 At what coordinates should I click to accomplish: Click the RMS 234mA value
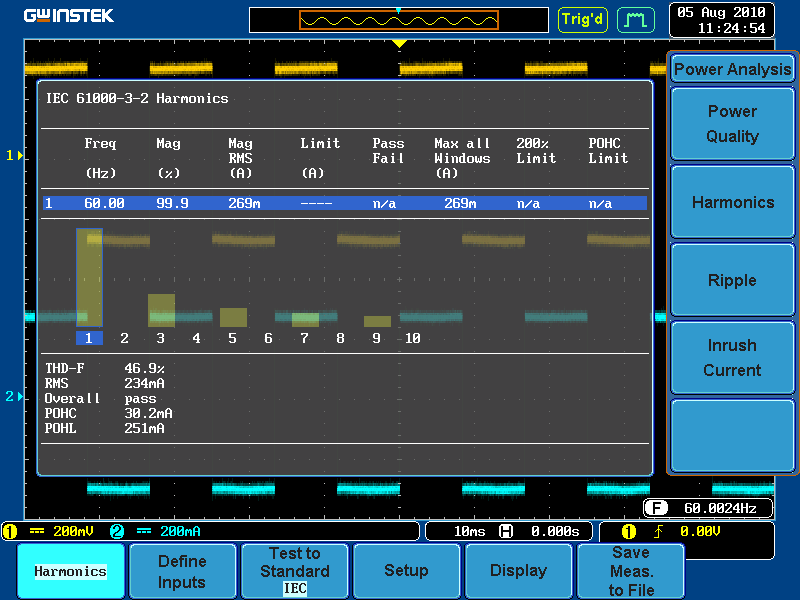(144, 383)
